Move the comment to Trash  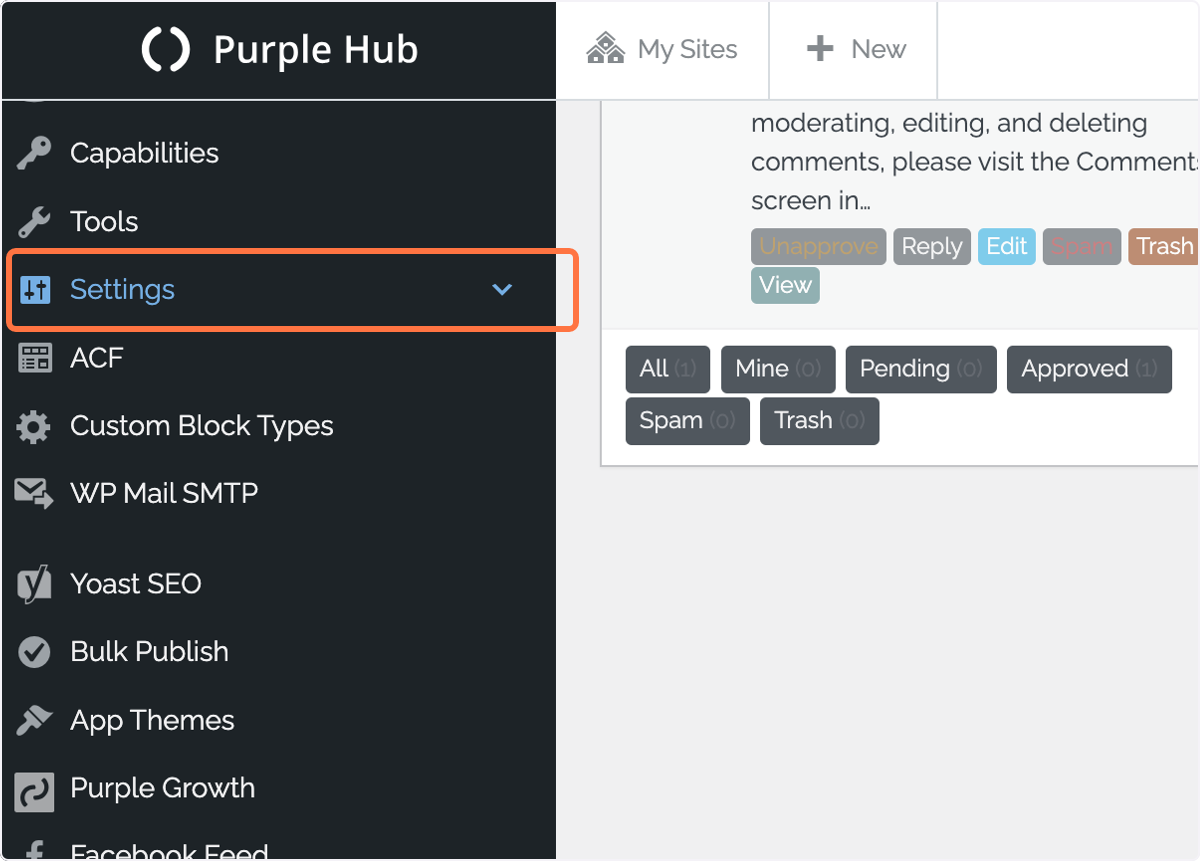pyautogui.click(x=1163, y=246)
